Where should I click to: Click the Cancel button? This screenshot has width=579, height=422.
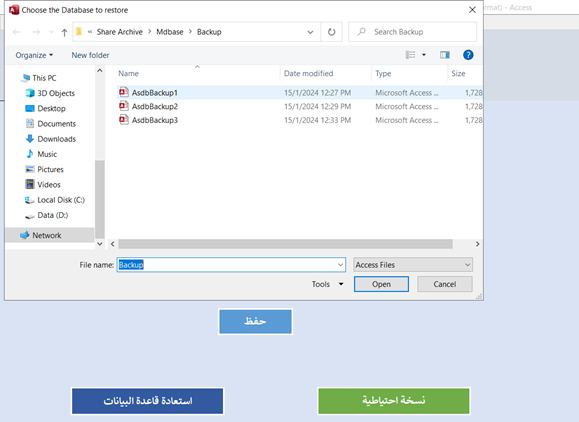click(445, 284)
